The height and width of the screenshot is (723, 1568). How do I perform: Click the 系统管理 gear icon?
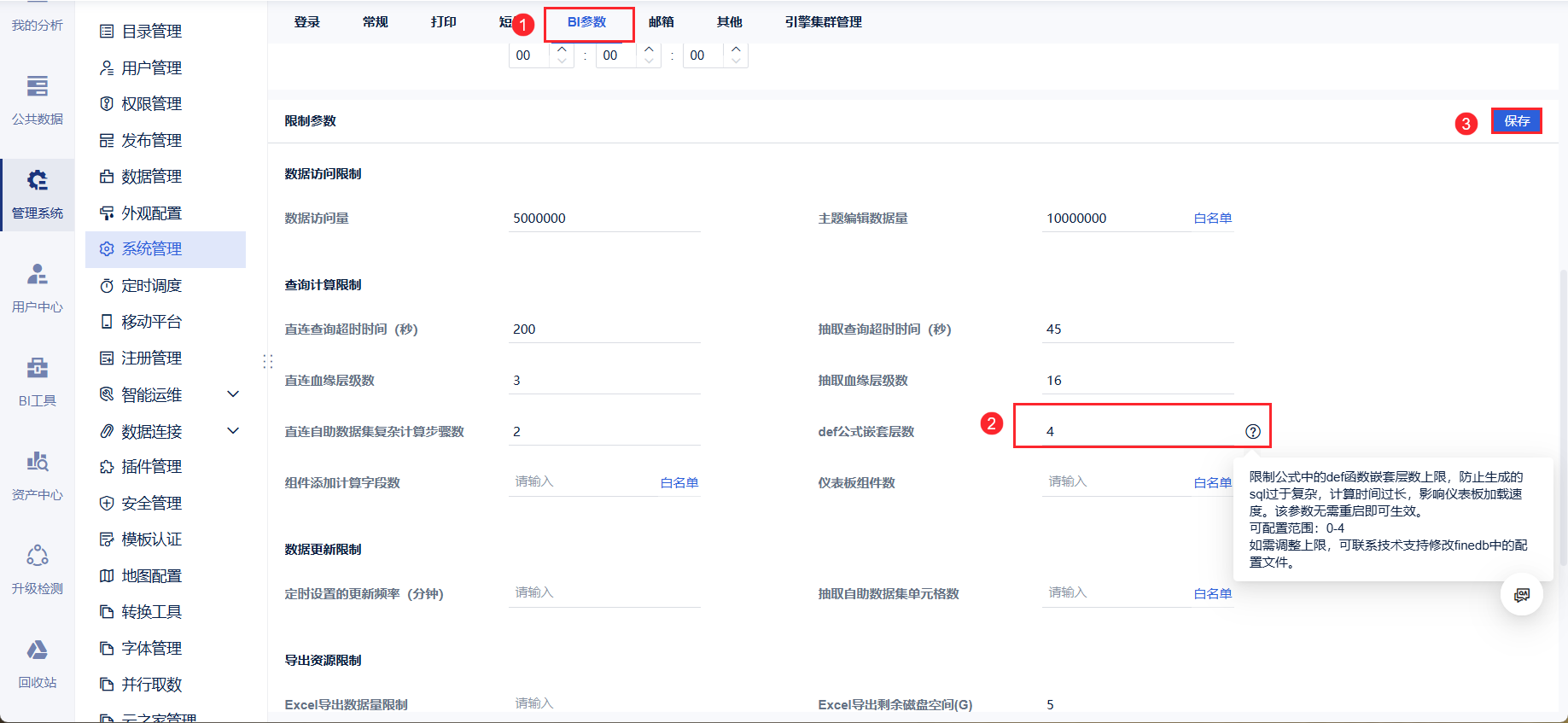point(107,249)
